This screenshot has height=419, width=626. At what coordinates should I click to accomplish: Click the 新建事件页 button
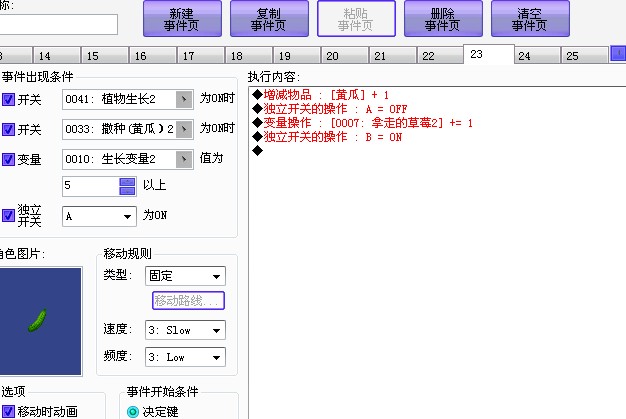182,19
